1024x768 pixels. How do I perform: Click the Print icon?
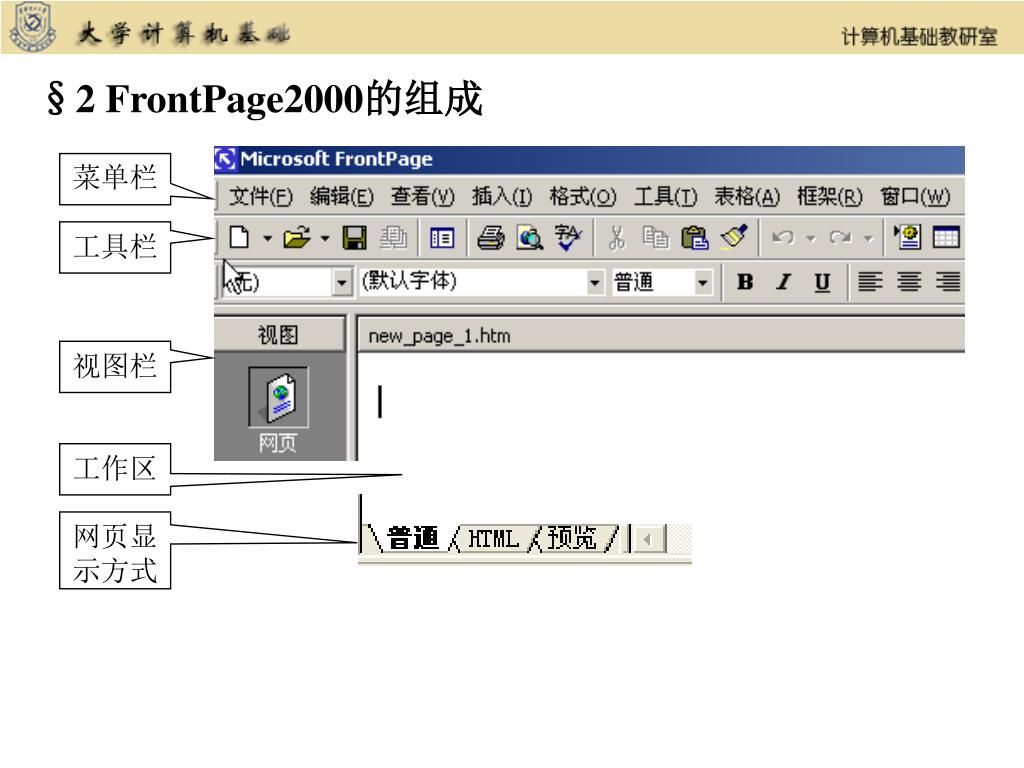click(x=490, y=238)
